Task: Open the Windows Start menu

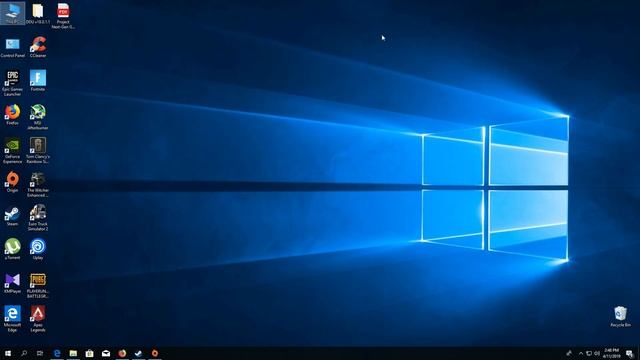Action: click(8, 353)
